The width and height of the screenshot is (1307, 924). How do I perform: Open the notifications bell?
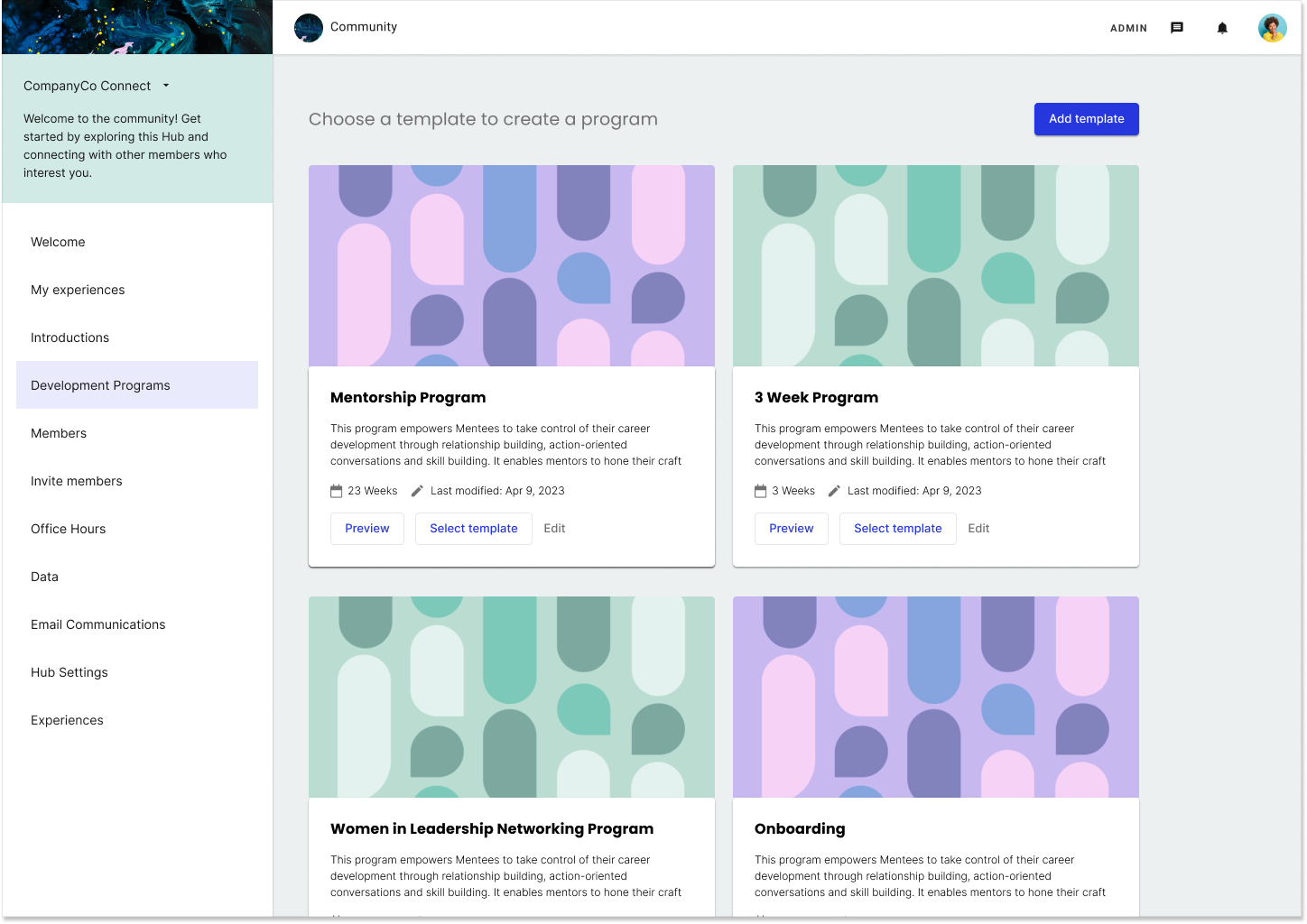click(1221, 28)
